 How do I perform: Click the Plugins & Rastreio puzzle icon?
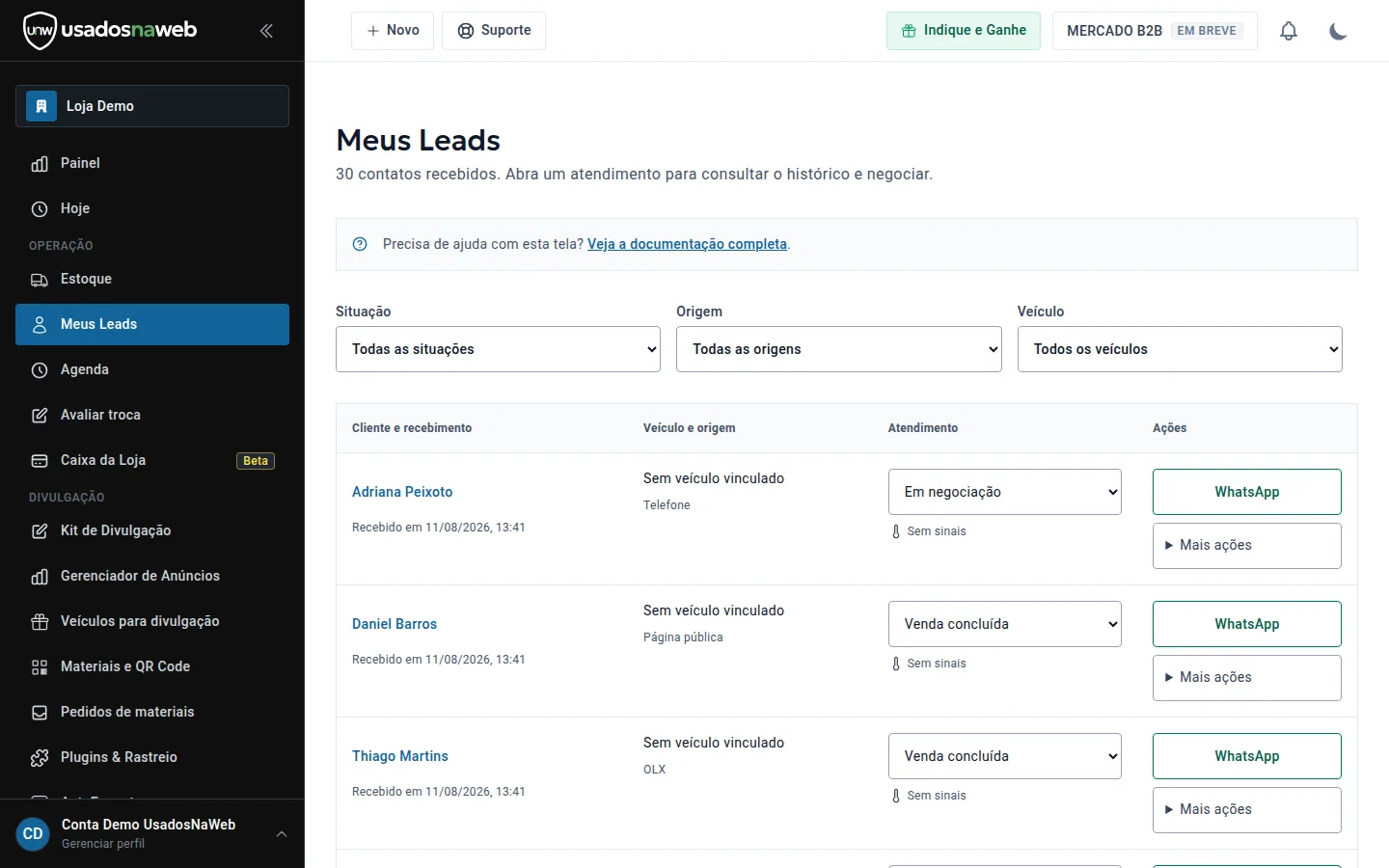click(40, 757)
